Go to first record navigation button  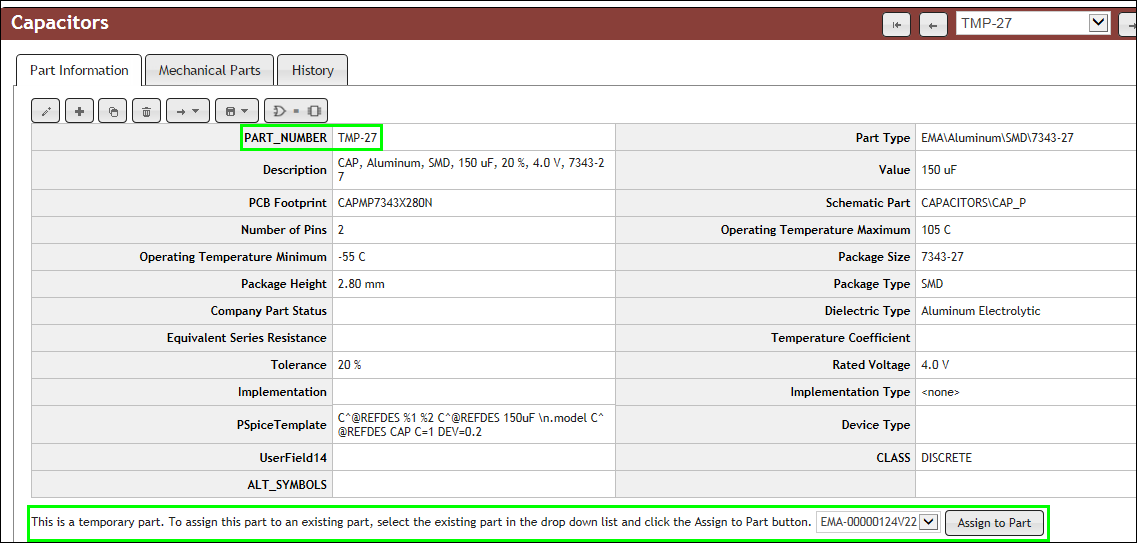point(896,25)
